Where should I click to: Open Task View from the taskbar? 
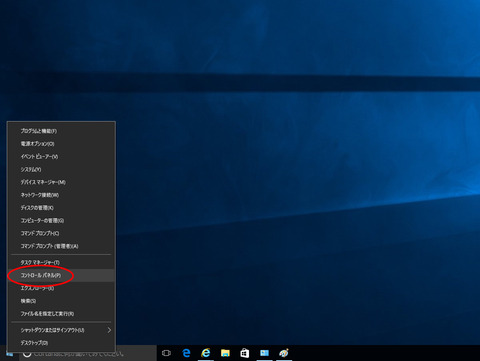[x=166, y=353]
